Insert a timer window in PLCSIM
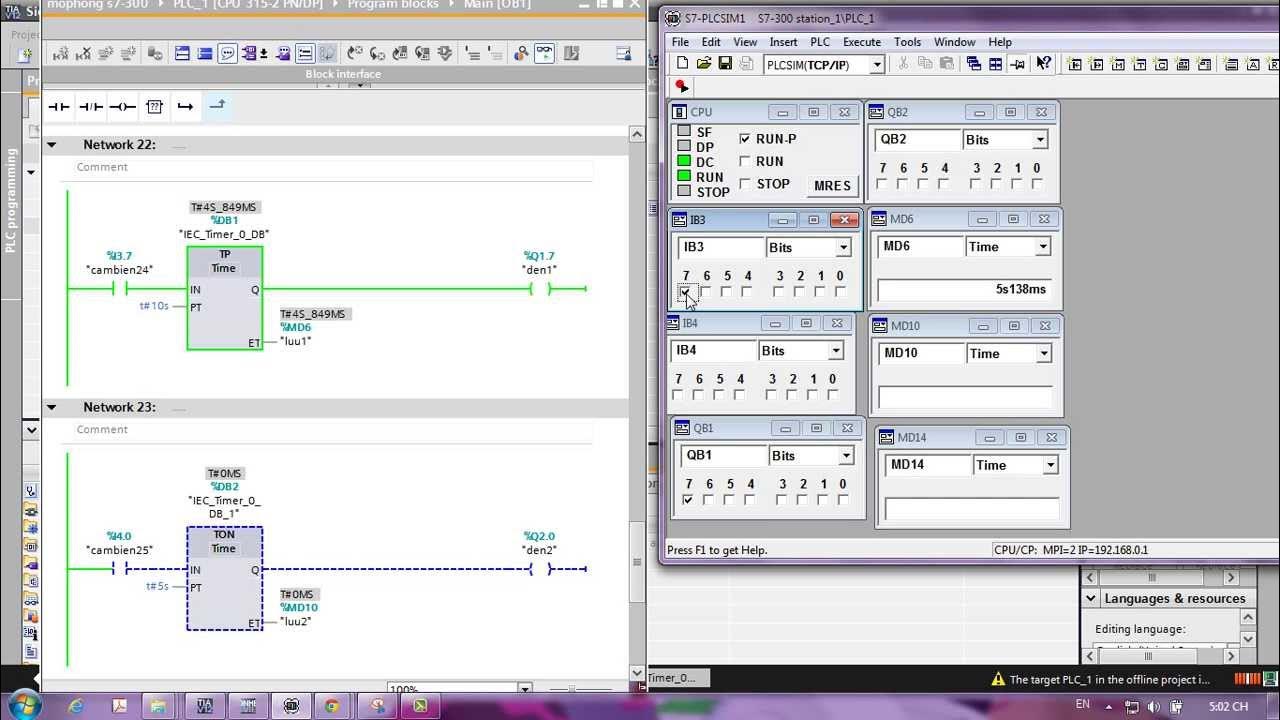Viewport: 1280px width, 720px height. pos(1140,64)
